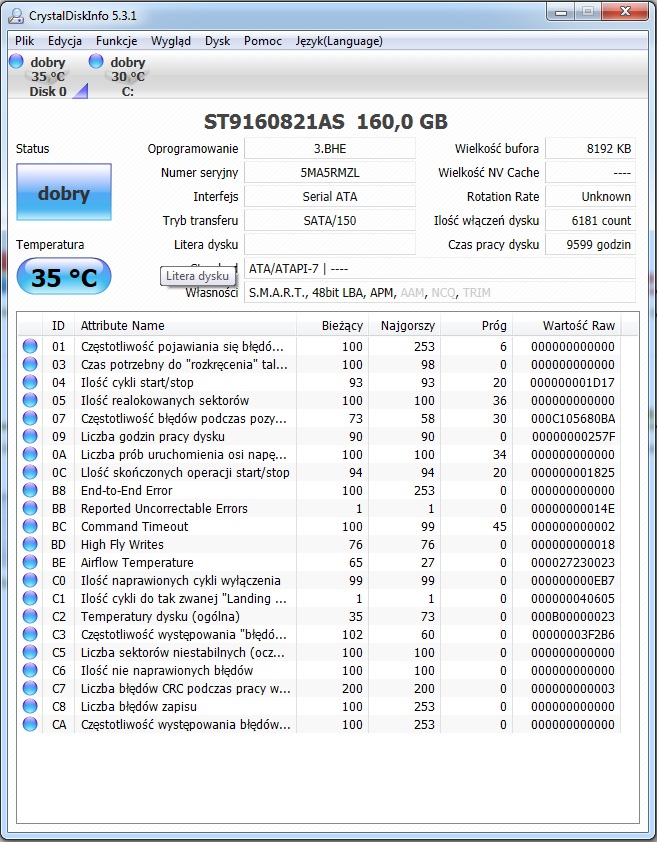Click the Wartość Raw column header
The image size is (657, 842).
[567, 325]
